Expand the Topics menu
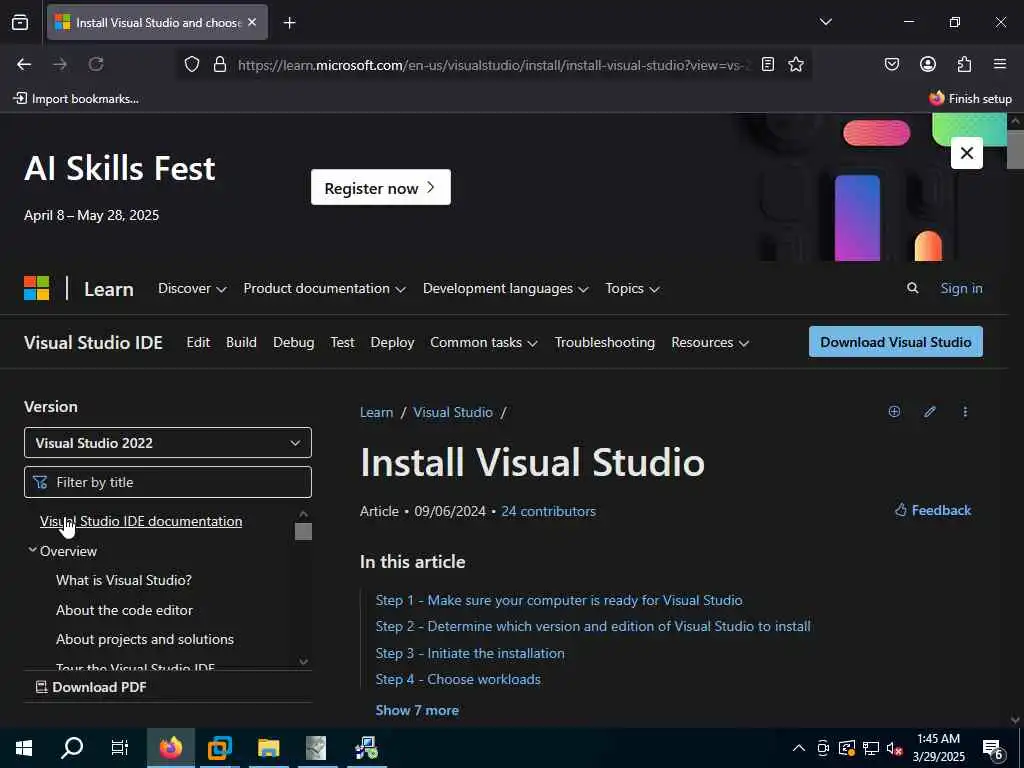The width and height of the screenshot is (1024, 768). point(632,289)
